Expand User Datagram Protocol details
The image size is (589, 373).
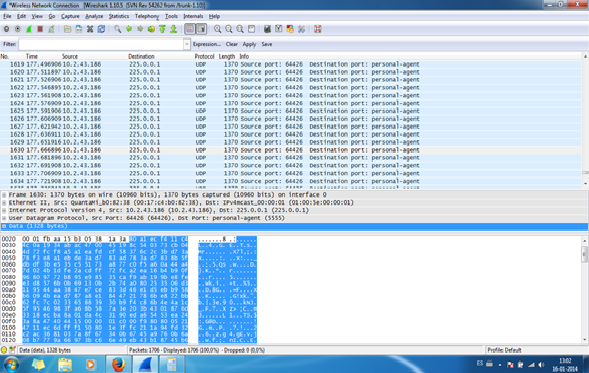click(4, 218)
